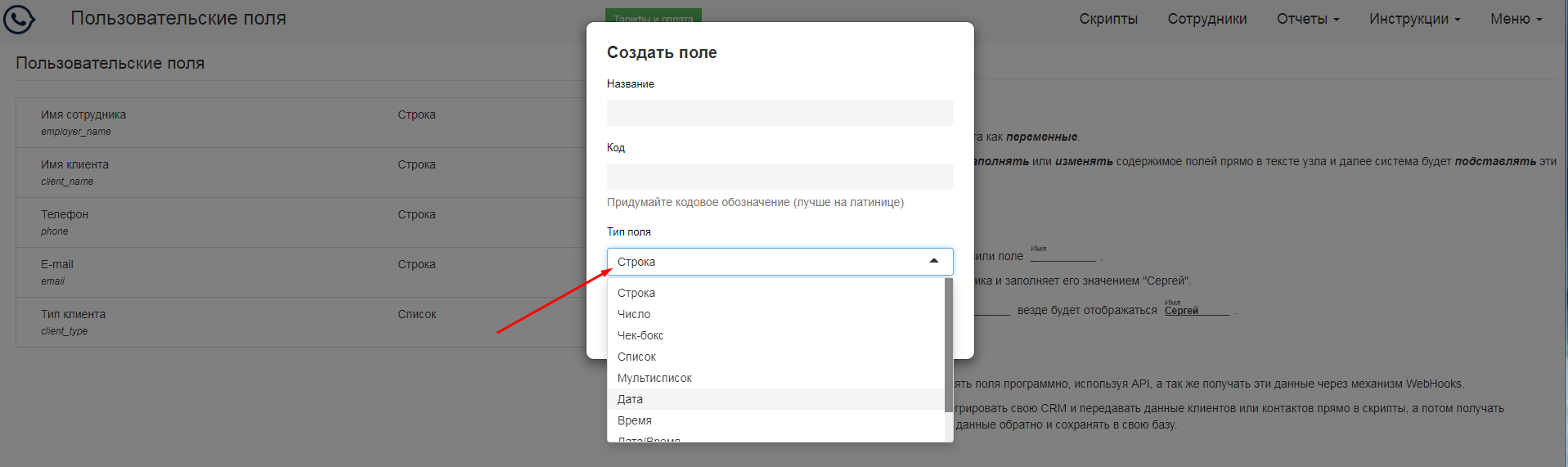Open the Сотрудники section
The width and height of the screenshot is (1568, 467).
[1206, 19]
